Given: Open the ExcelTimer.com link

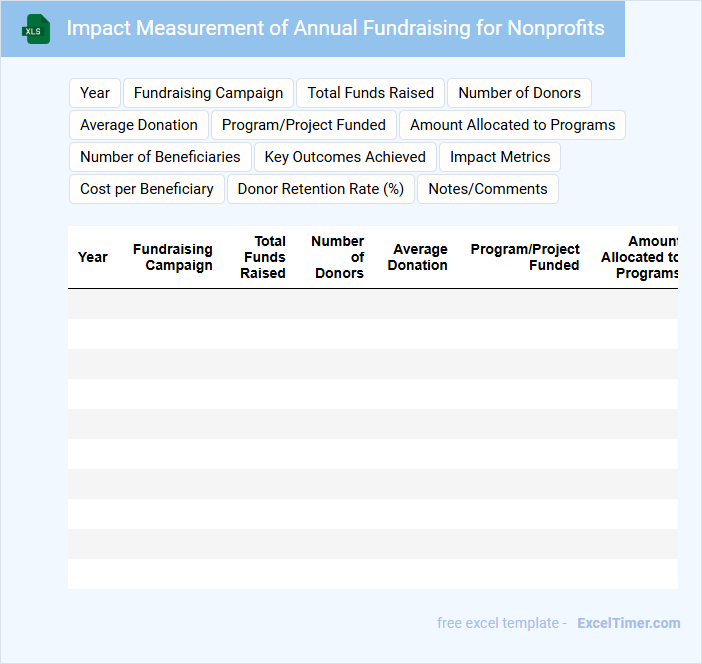Looking at the screenshot, I should tap(628, 623).
